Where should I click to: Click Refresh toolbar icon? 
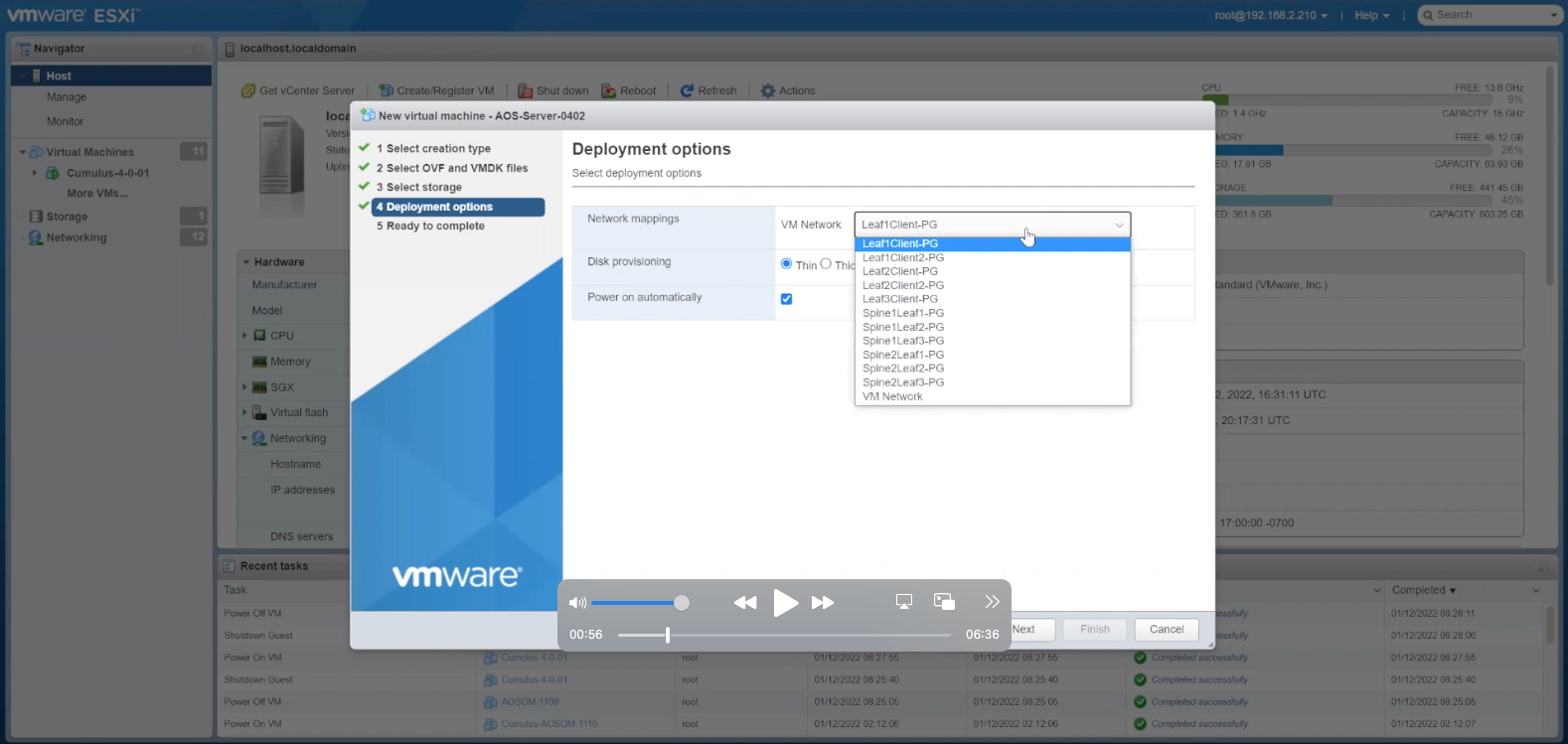coord(687,90)
